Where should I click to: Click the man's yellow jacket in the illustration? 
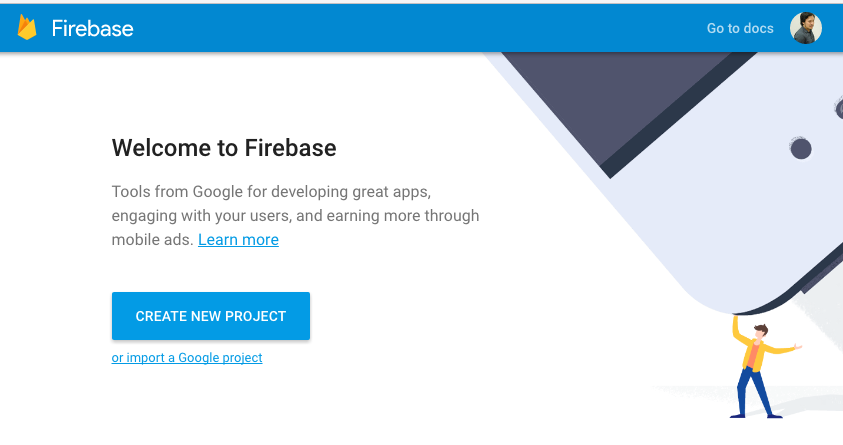pos(754,352)
